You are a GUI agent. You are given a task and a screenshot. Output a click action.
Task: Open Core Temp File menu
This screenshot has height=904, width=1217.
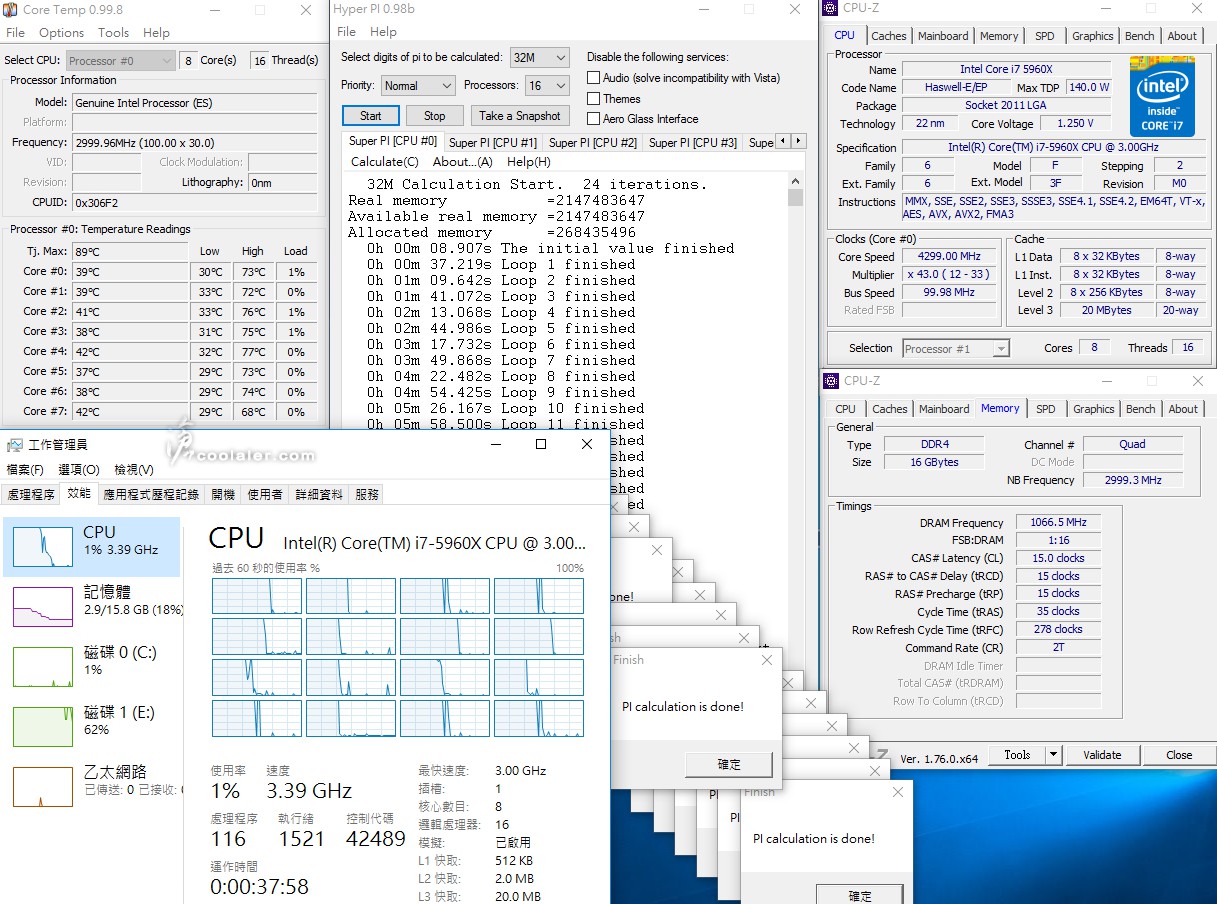(x=16, y=32)
